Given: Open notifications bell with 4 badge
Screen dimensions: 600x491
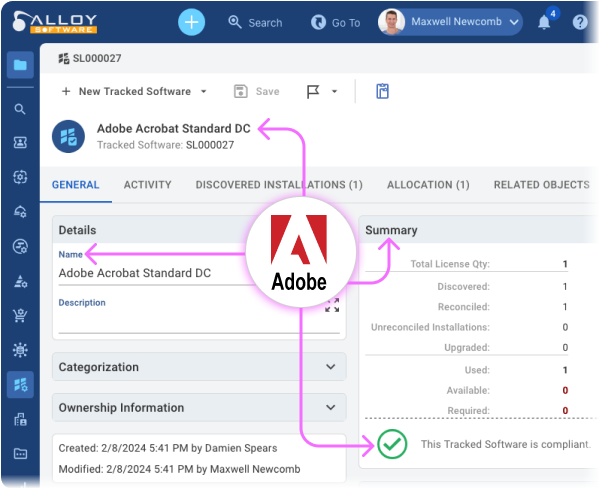Looking at the screenshot, I should [x=546, y=20].
